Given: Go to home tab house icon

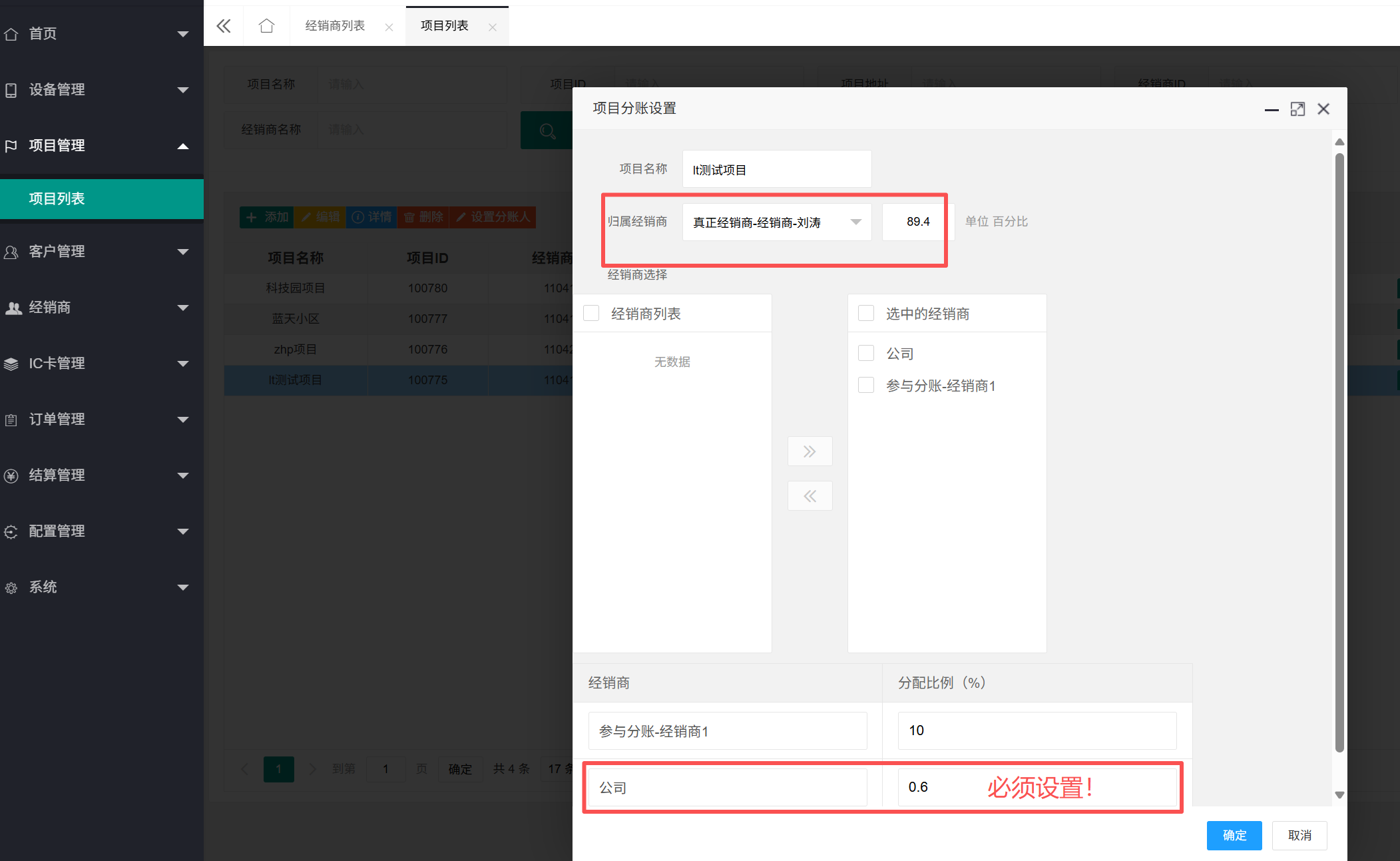Looking at the screenshot, I should (266, 26).
